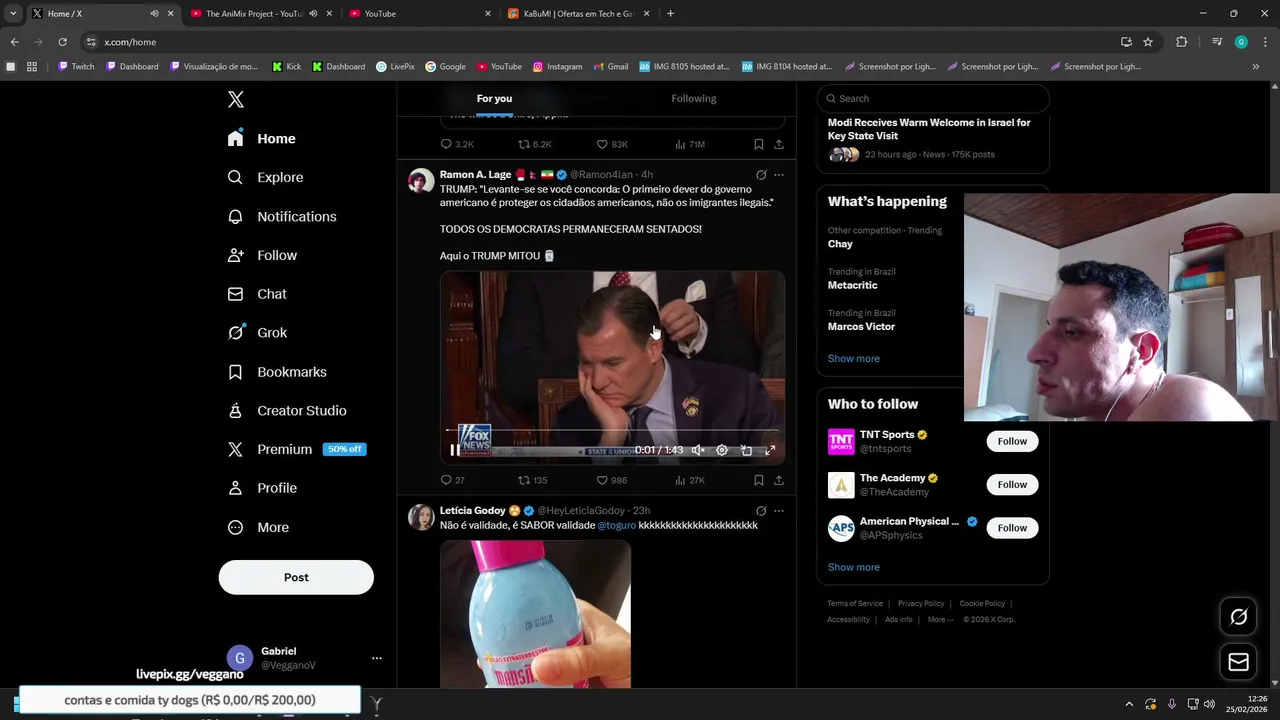Reply to Ramon A. Lage's post
The height and width of the screenshot is (720, 1280).
pyautogui.click(x=453, y=480)
